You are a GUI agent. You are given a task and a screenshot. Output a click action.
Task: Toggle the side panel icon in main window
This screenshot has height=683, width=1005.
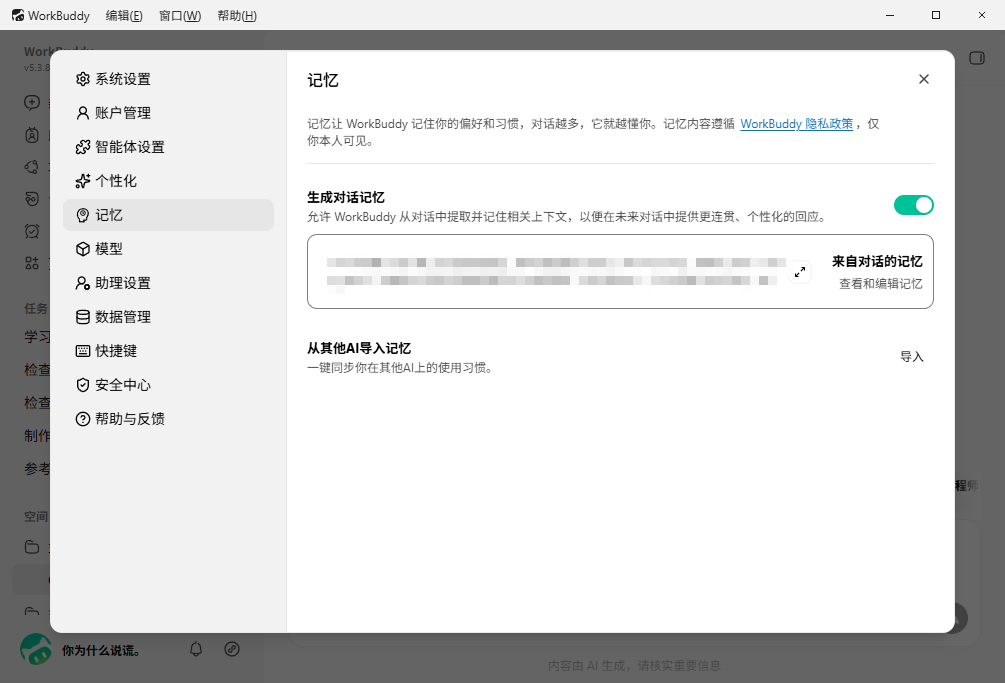click(977, 58)
